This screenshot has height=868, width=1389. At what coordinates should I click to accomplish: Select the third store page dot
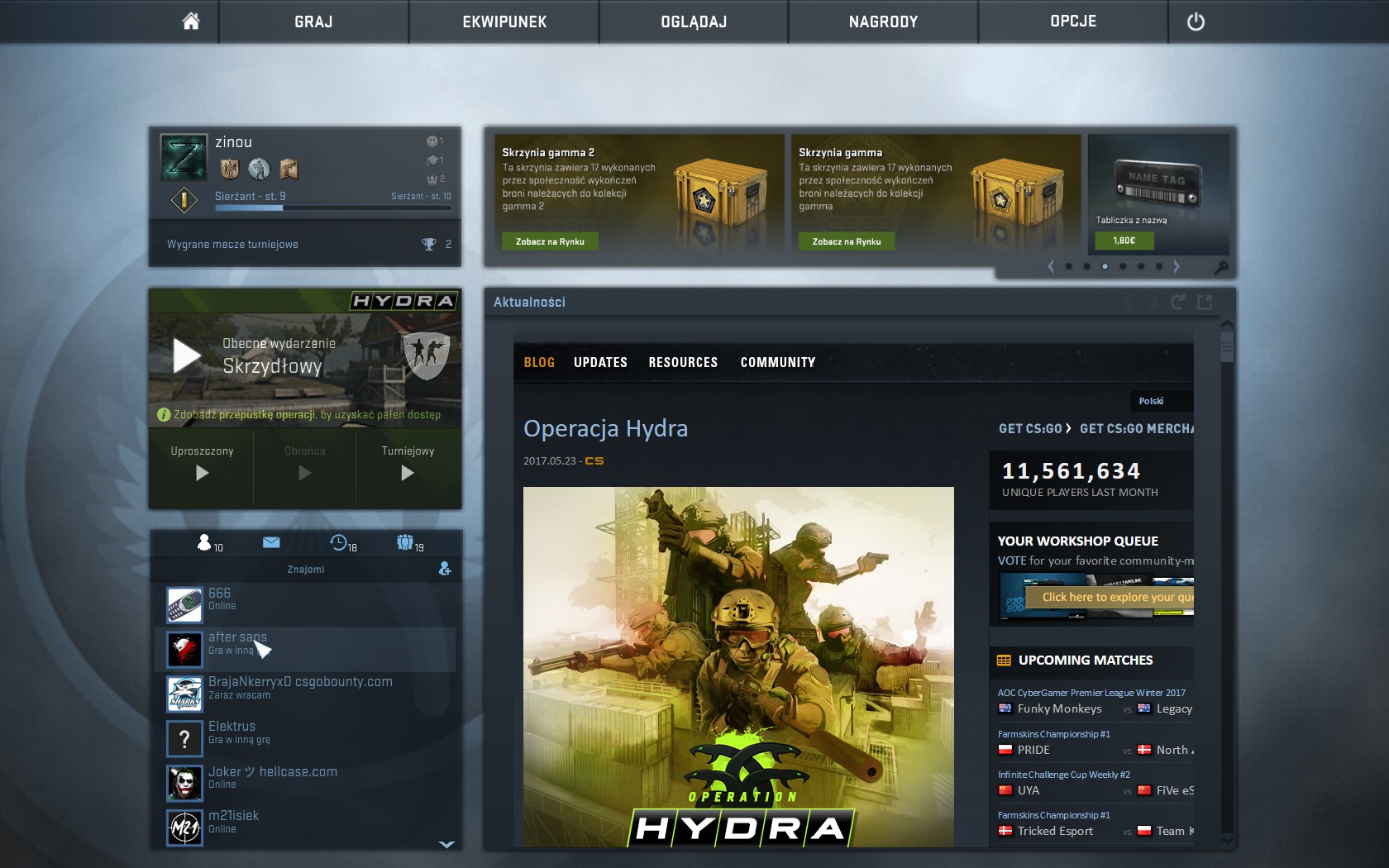pyautogui.click(x=1105, y=266)
